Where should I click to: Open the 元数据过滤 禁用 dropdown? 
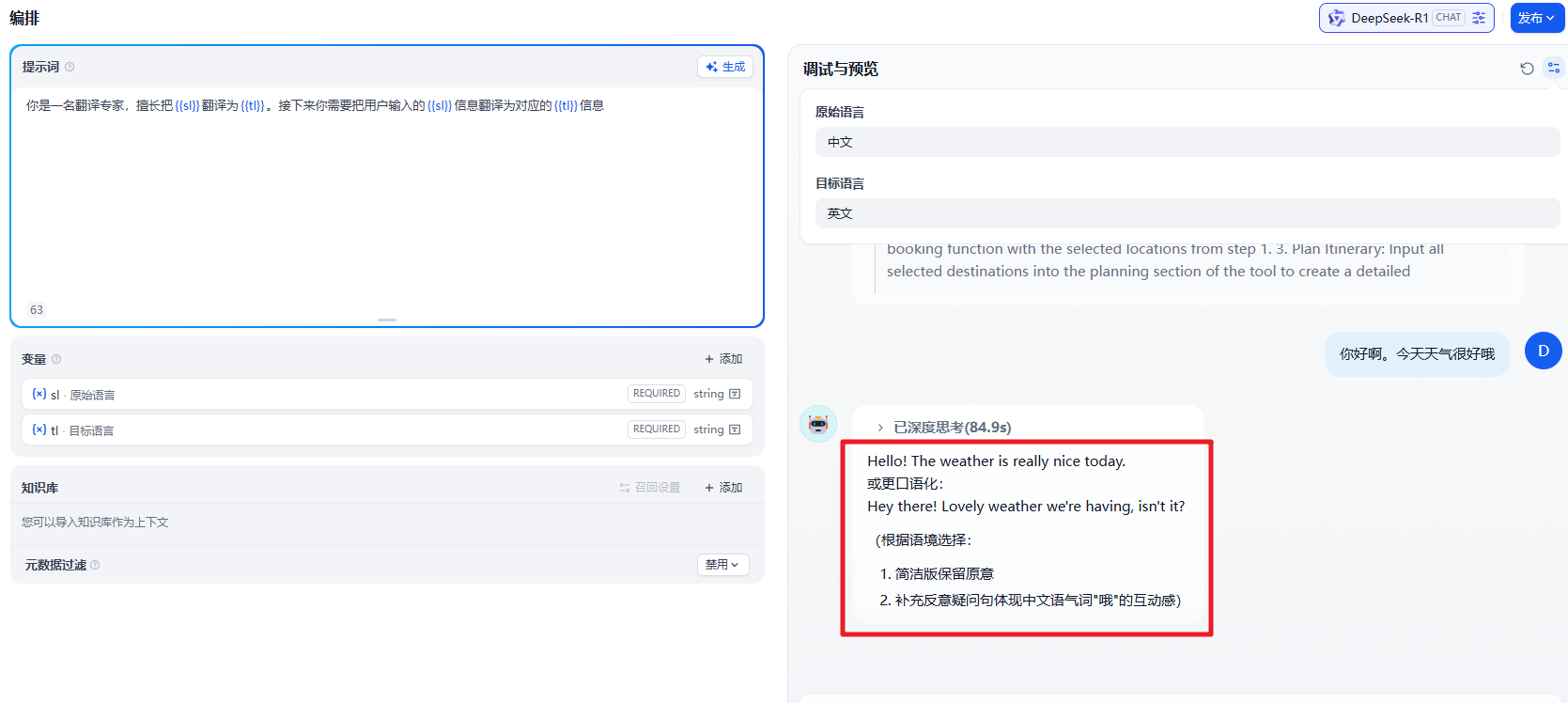tap(722, 565)
